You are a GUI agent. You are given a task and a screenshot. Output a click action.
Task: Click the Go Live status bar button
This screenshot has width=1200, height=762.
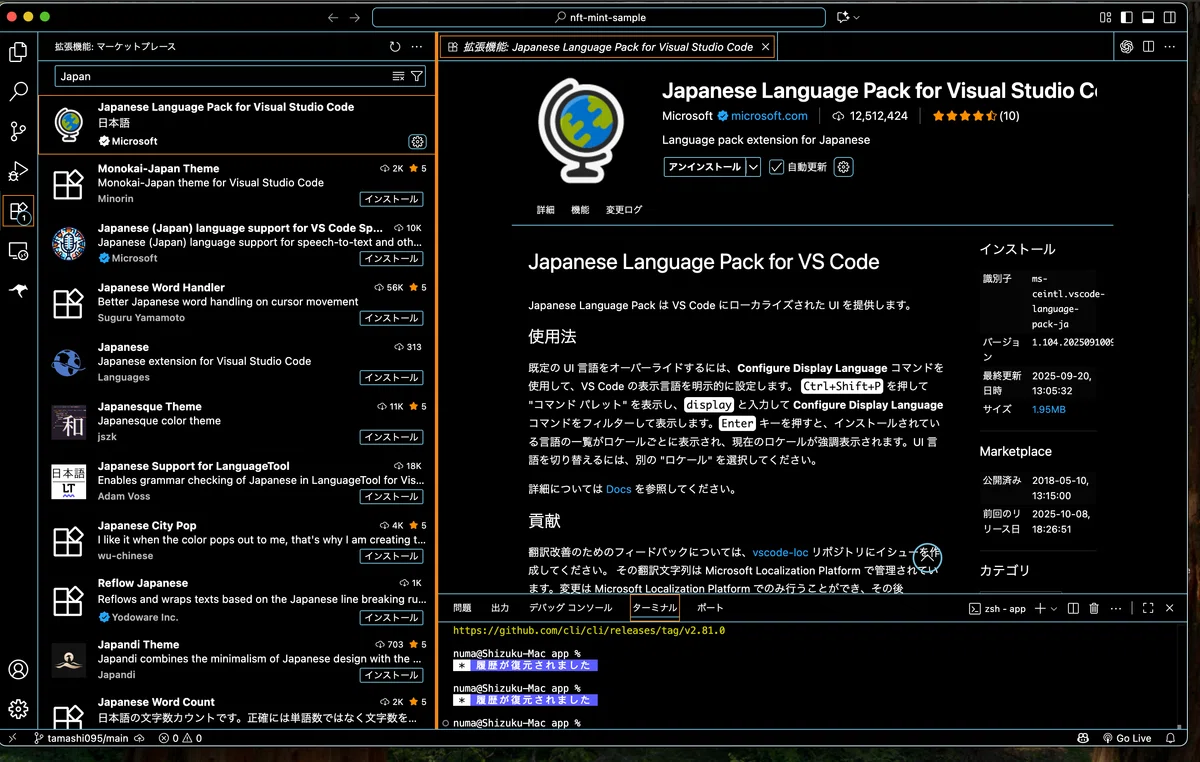(x=1127, y=738)
